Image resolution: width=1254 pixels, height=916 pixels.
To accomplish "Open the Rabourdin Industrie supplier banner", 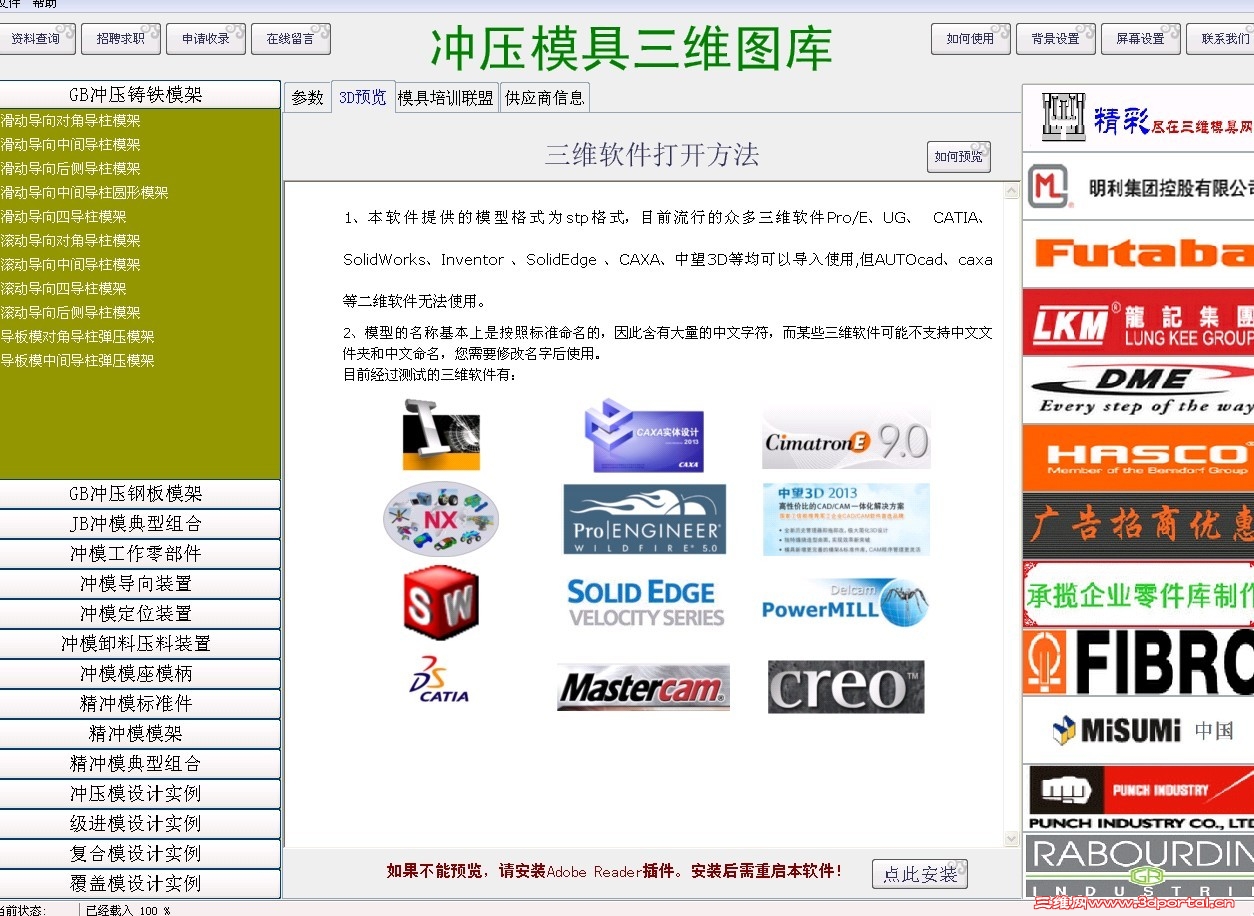I will pyautogui.click(x=1138, y=866).
